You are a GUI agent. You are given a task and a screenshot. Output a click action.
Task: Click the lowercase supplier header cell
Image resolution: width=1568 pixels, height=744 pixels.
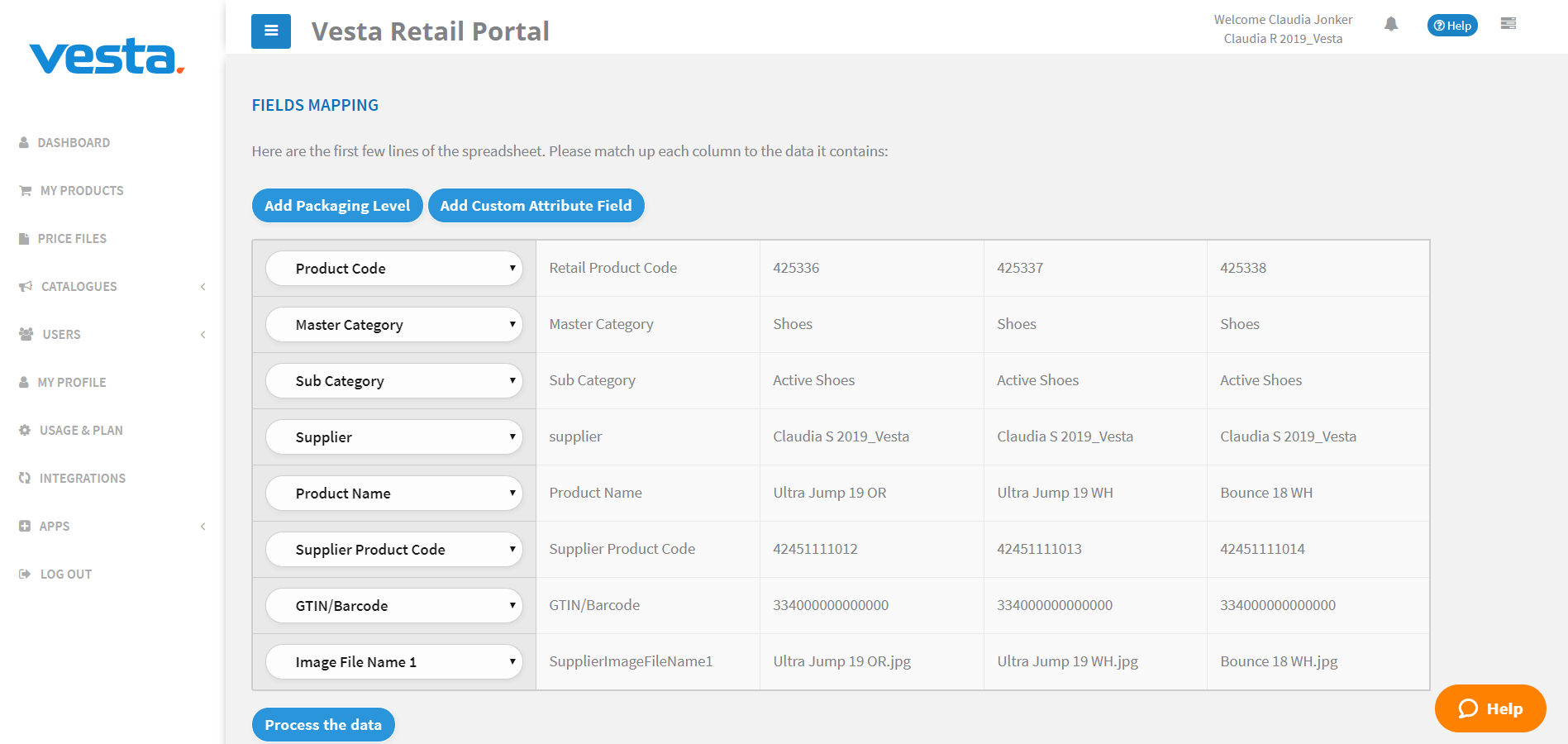pos(648,436)
